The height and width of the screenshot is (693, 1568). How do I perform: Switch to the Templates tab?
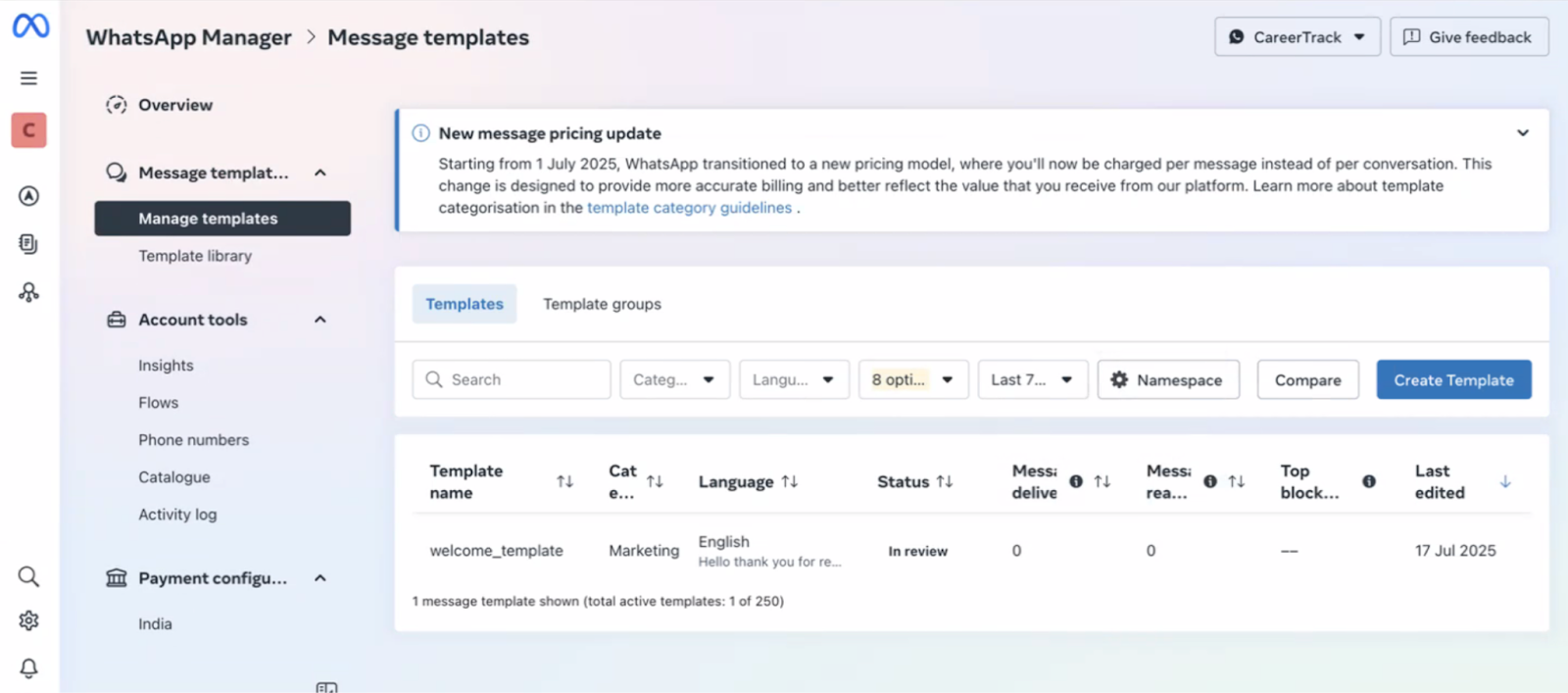click(465, 304)
